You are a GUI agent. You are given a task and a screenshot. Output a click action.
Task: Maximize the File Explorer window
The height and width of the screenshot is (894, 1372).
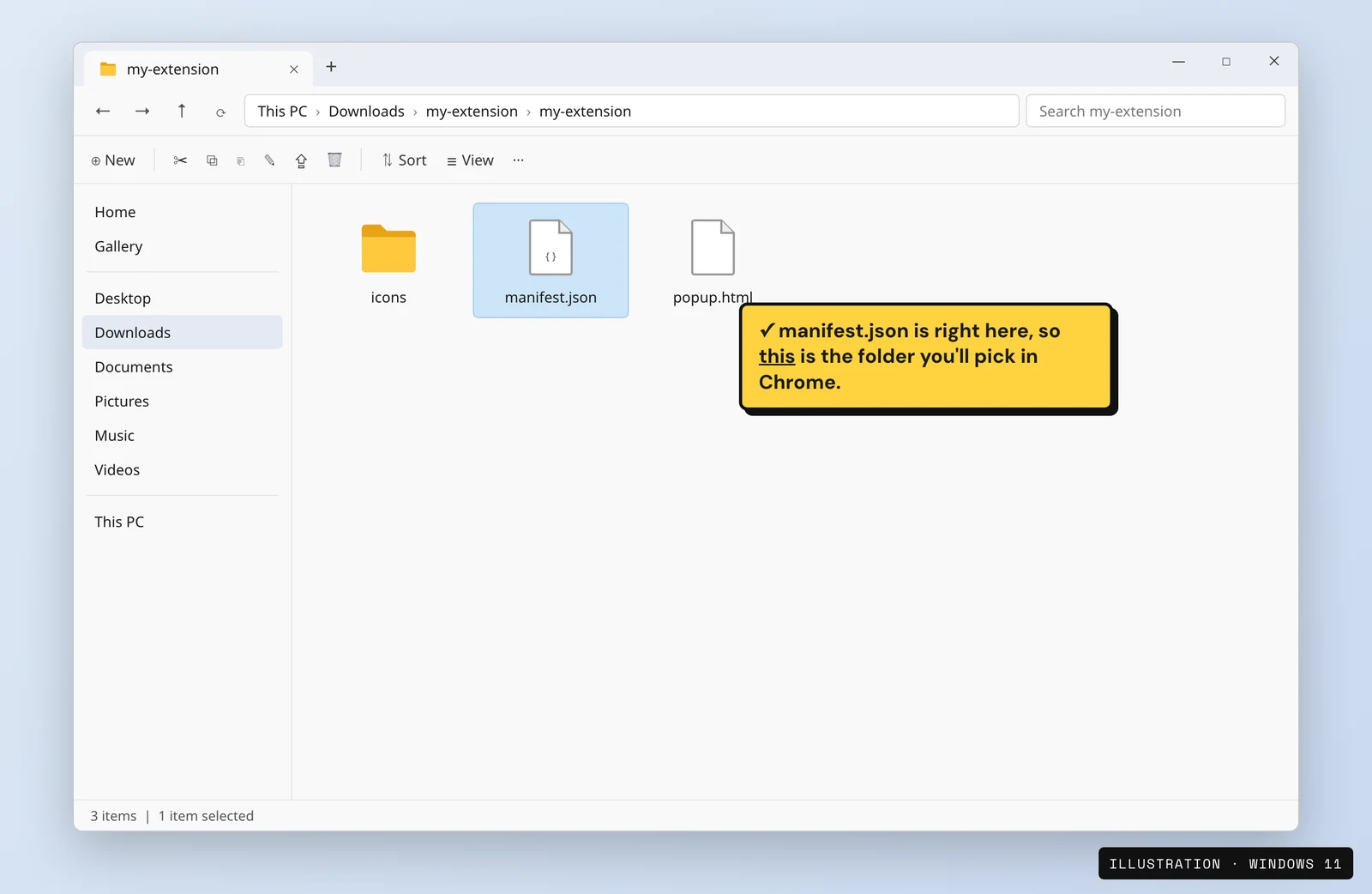pos(1226,62)
